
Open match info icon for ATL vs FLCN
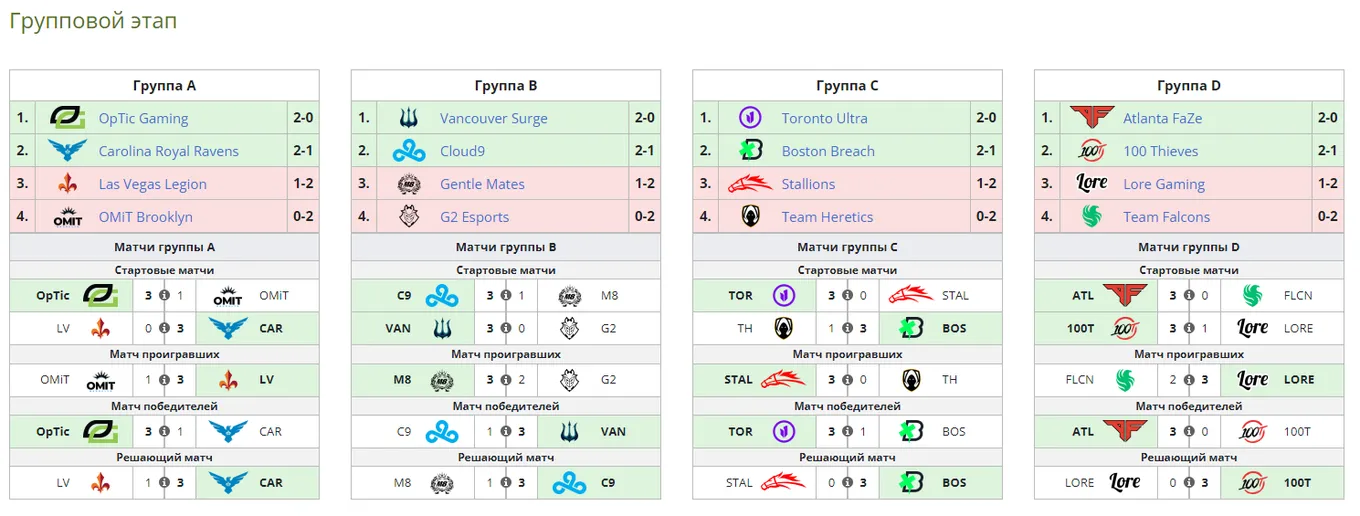pyautogui.click(x=1188, y=296)
